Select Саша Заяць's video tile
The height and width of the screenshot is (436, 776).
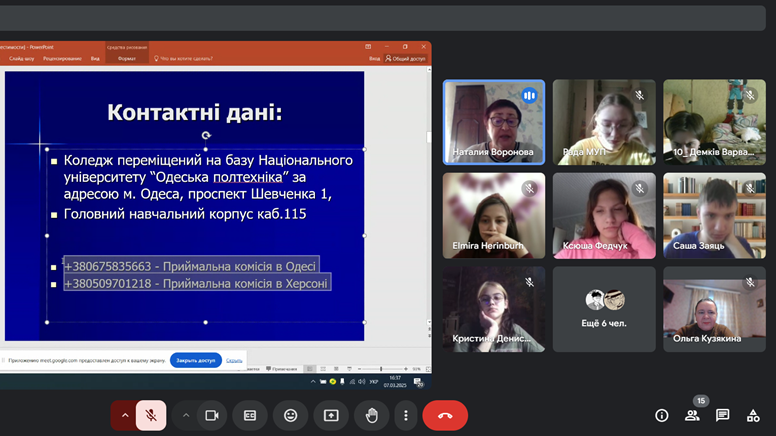point(714,215)
